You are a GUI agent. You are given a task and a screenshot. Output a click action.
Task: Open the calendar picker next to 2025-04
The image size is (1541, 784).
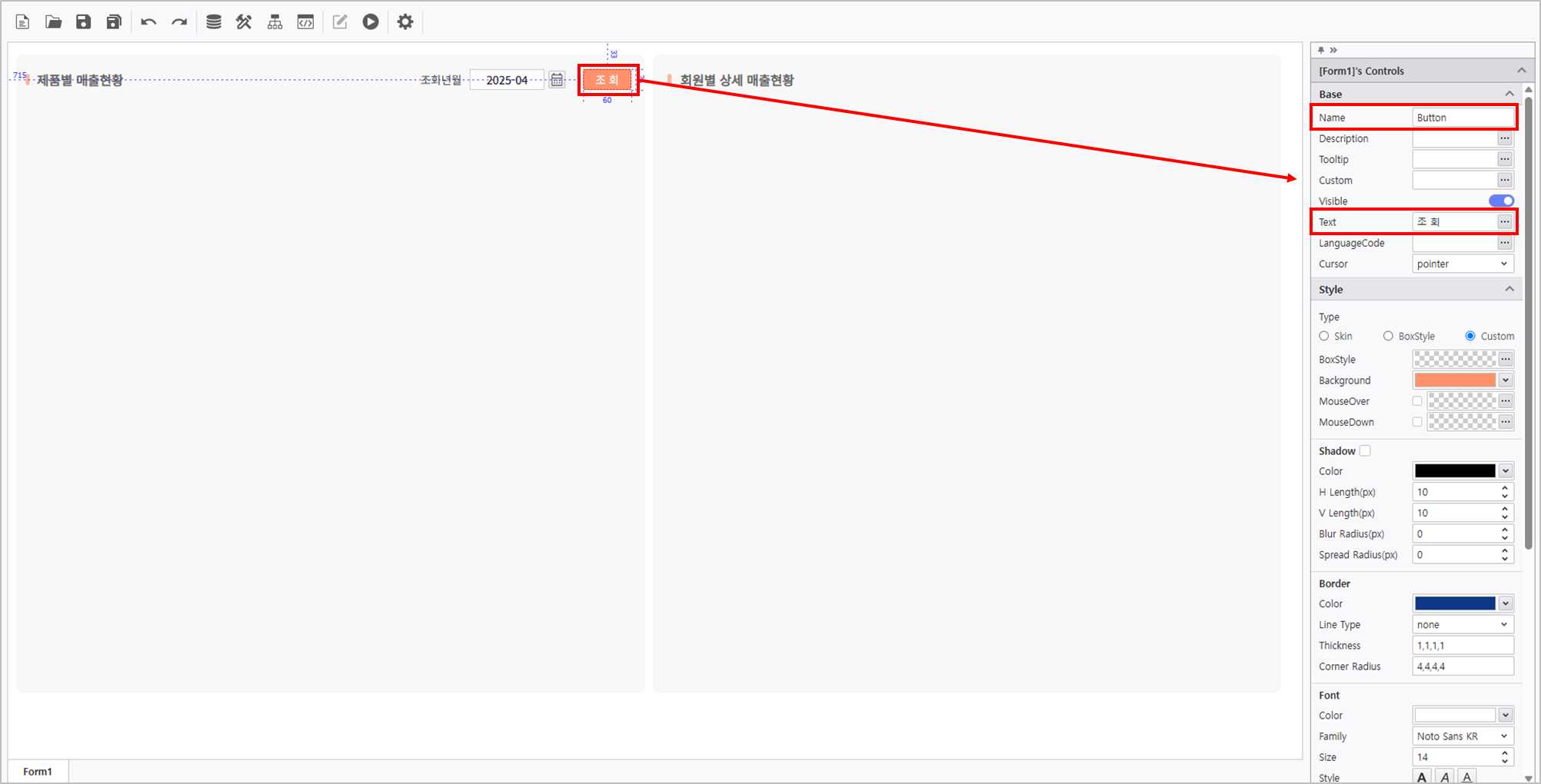pos(557,80)
